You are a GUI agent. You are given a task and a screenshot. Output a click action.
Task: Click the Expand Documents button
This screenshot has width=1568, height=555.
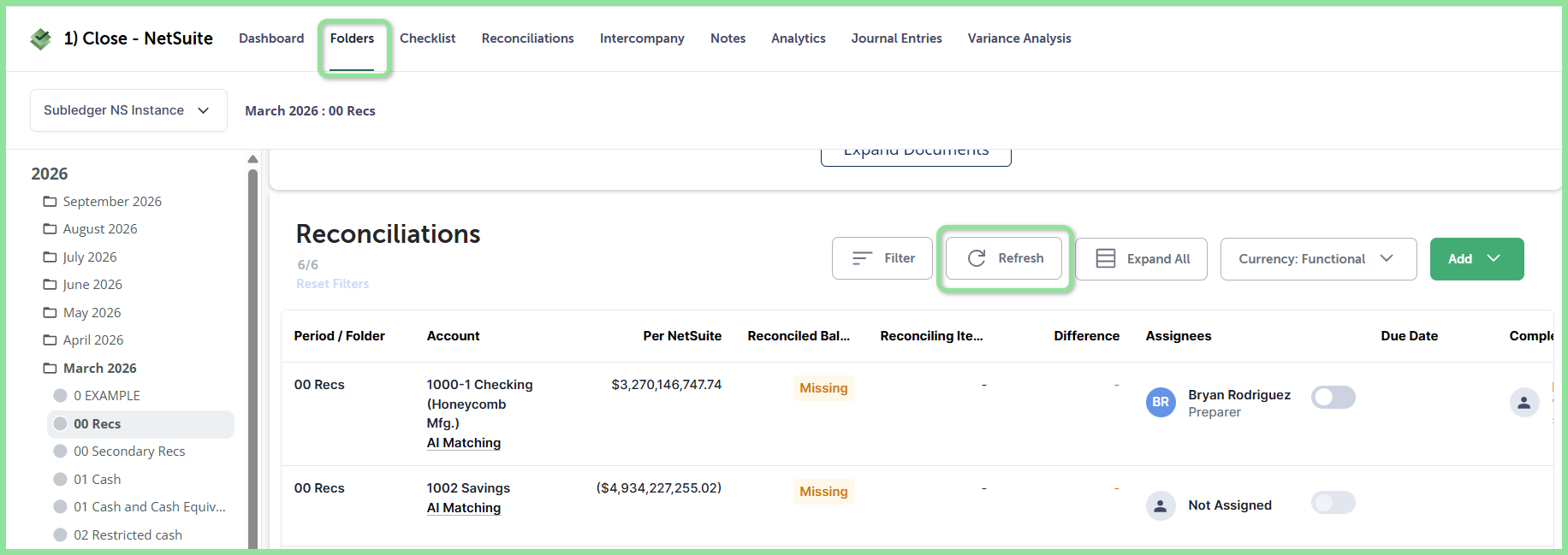pos(916,155)
